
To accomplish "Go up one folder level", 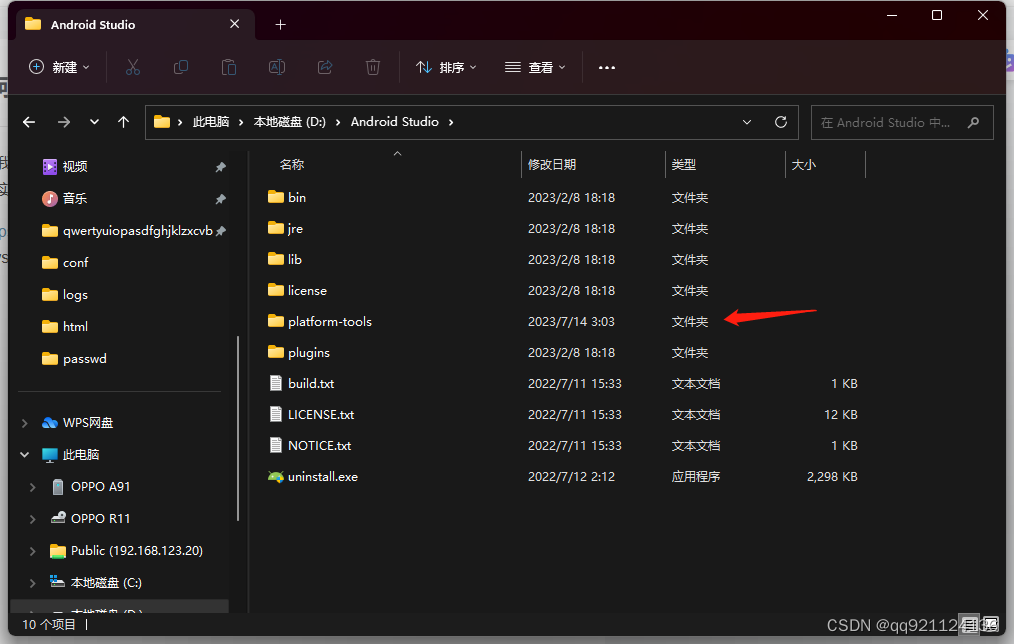I will coord(124,122).
